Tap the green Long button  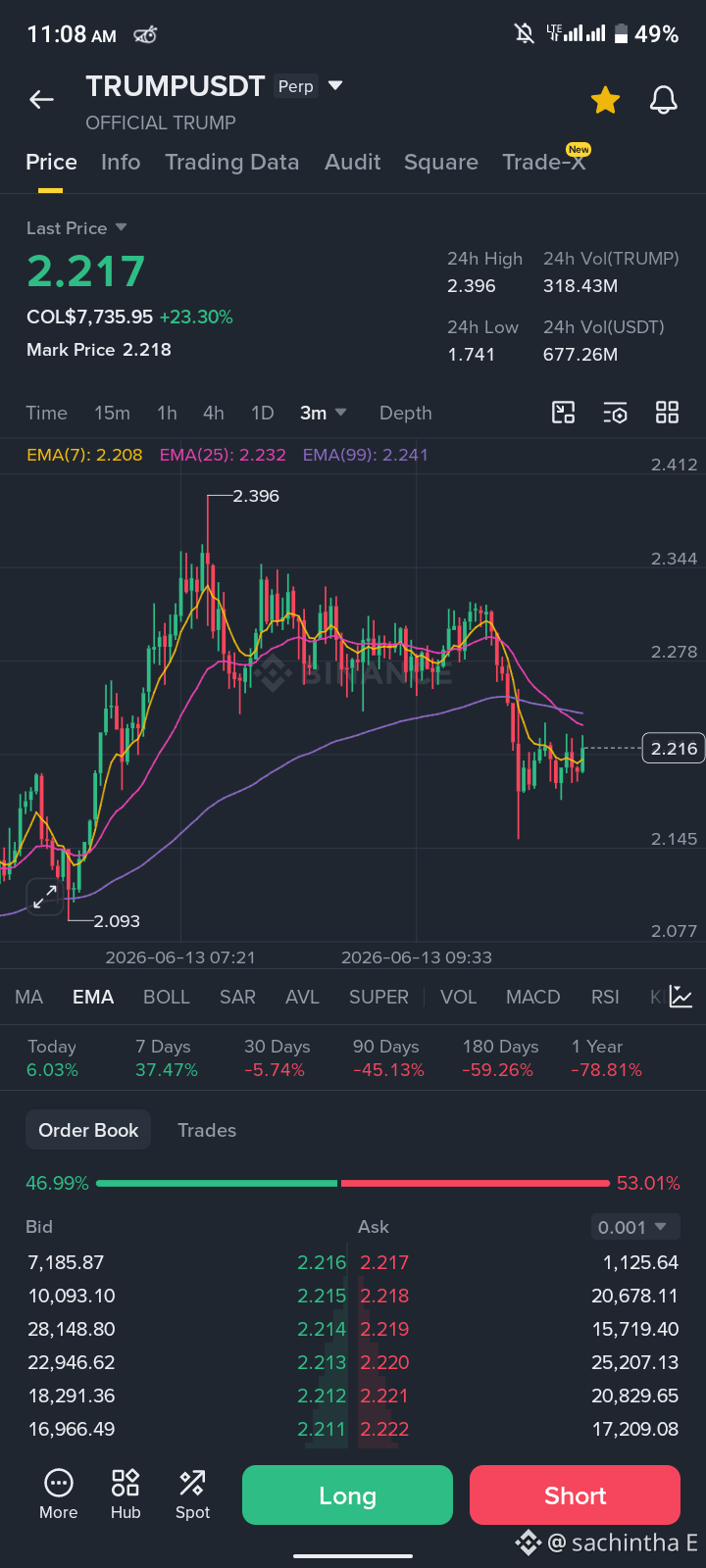tap(347, 1495)
